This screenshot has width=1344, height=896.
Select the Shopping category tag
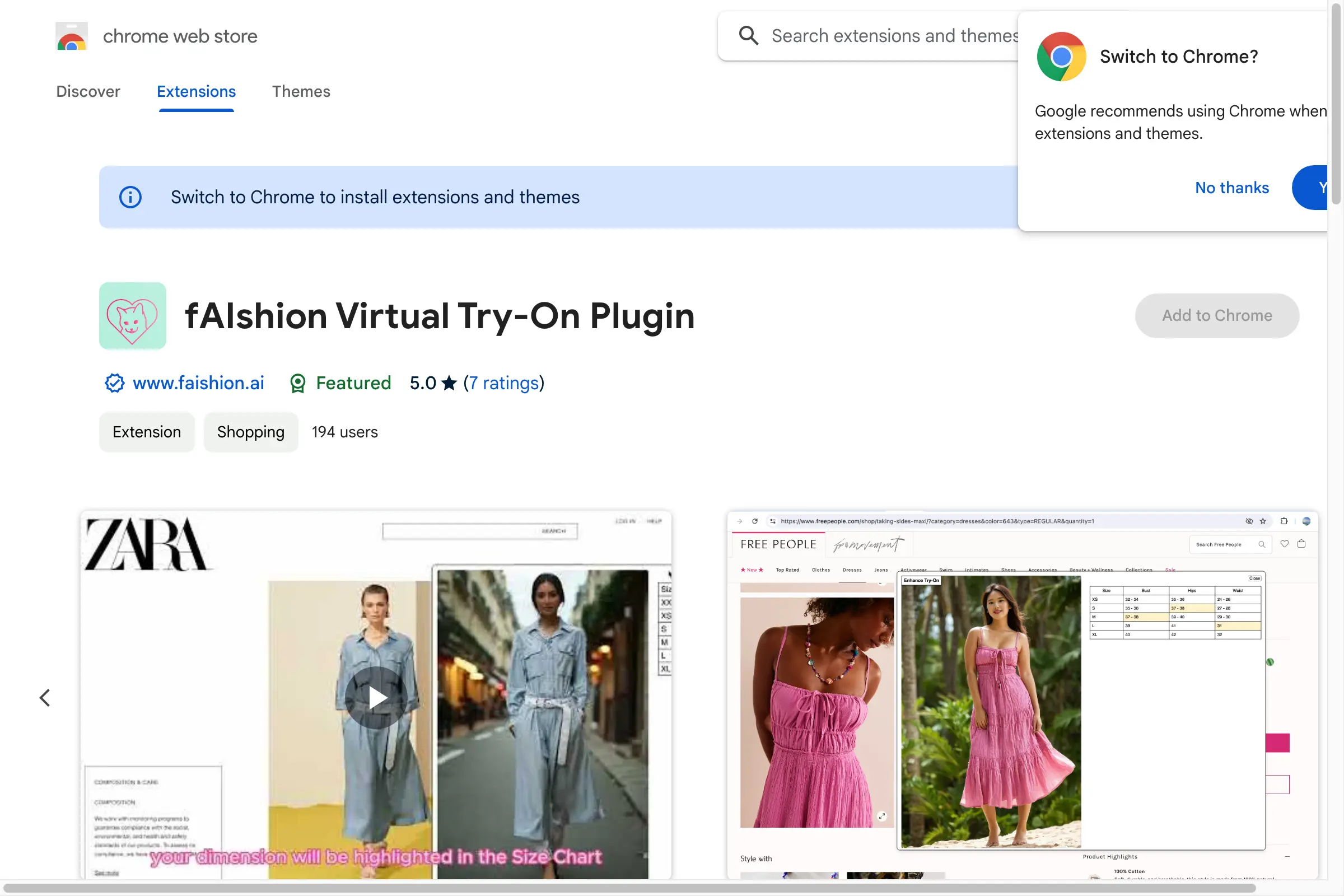250,432
